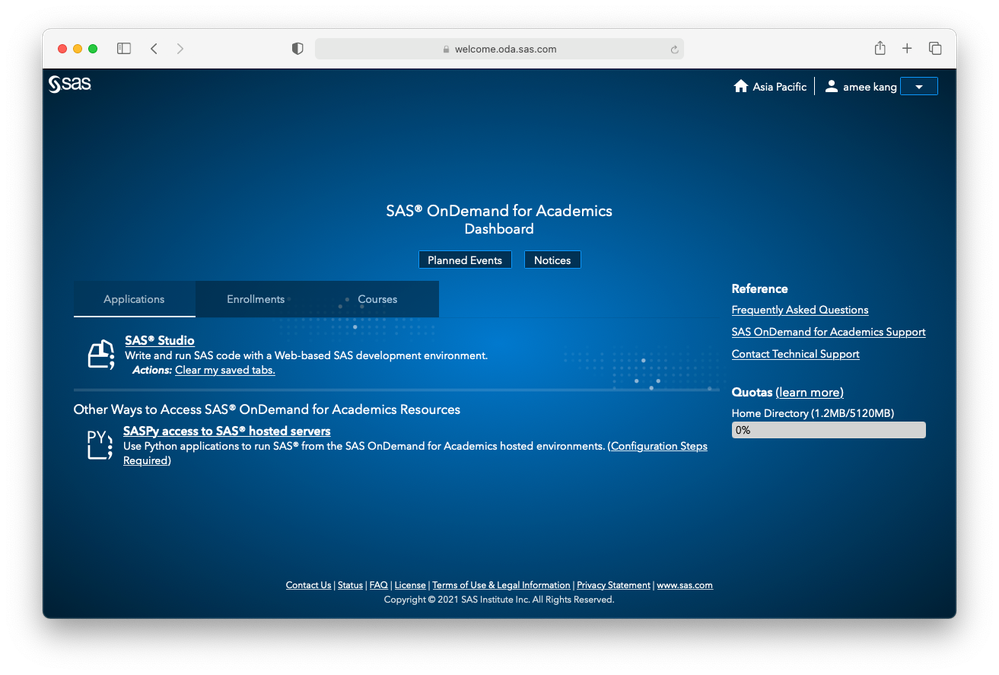Click the SAS OnDemand for Academics Dashboard title
999x675 pixels.
pos(499,219)
